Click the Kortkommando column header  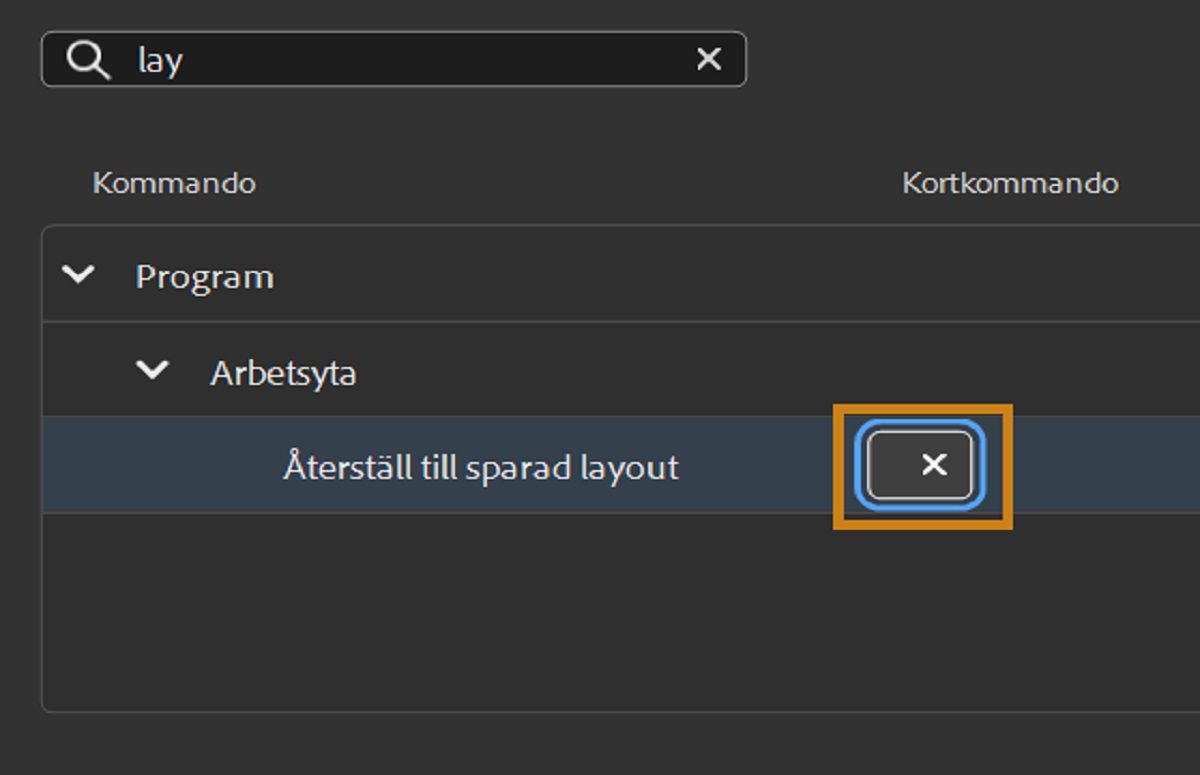click(1010, 184)
